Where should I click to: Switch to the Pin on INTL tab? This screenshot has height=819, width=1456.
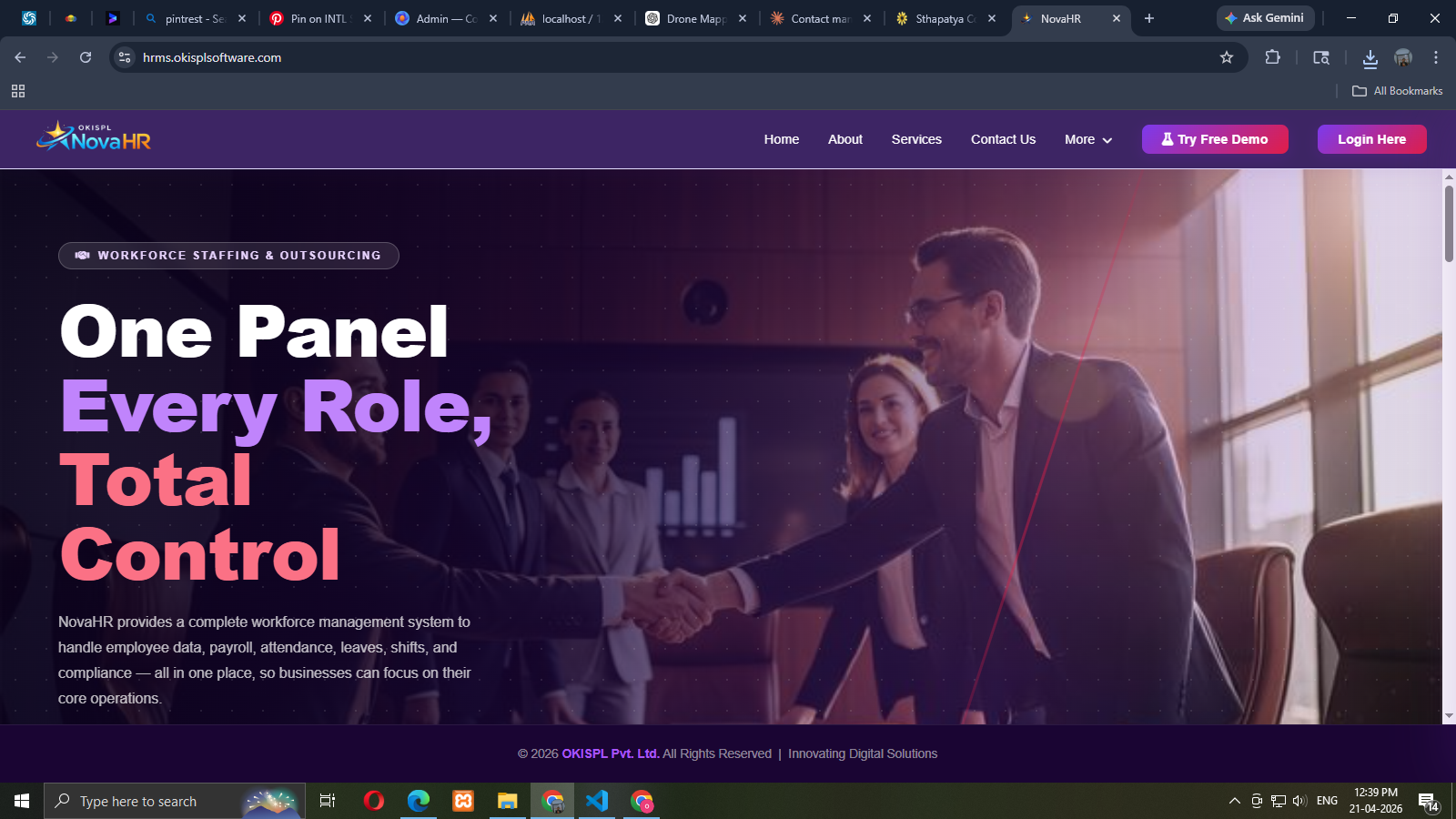pyautogui.click(x=319, y=18)
